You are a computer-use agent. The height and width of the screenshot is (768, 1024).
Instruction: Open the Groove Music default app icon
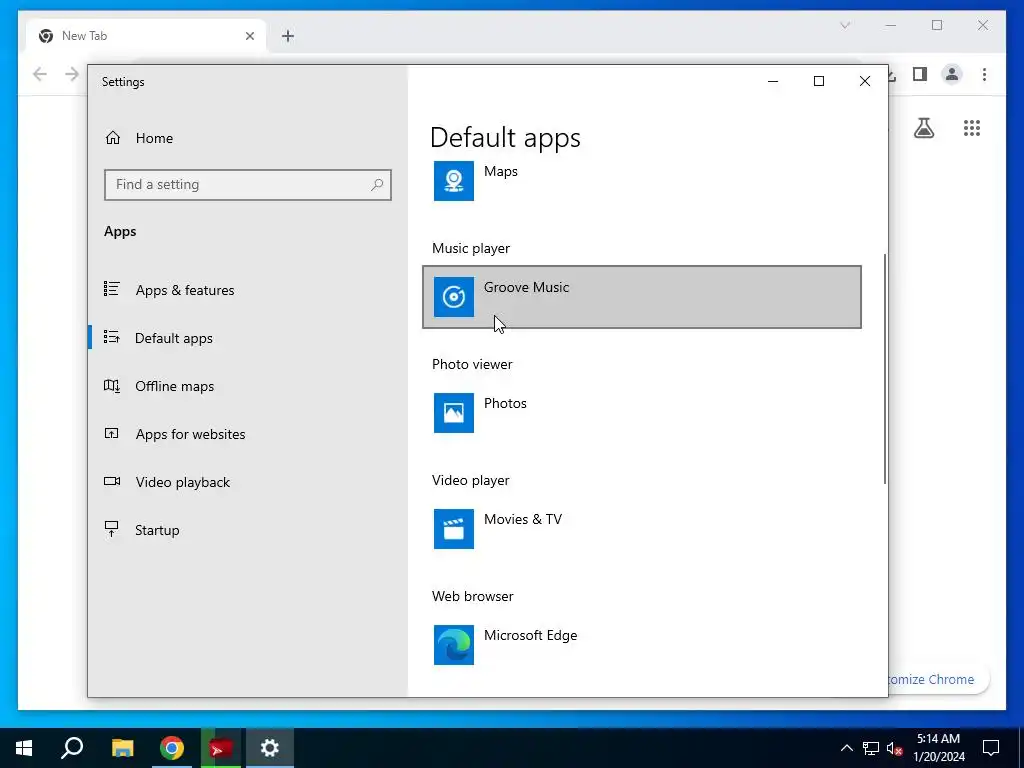454,297
